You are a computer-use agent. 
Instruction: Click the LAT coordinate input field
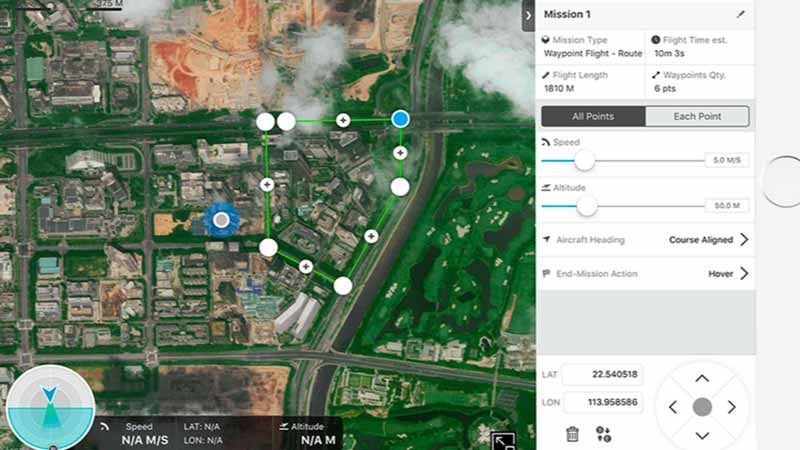602,374
